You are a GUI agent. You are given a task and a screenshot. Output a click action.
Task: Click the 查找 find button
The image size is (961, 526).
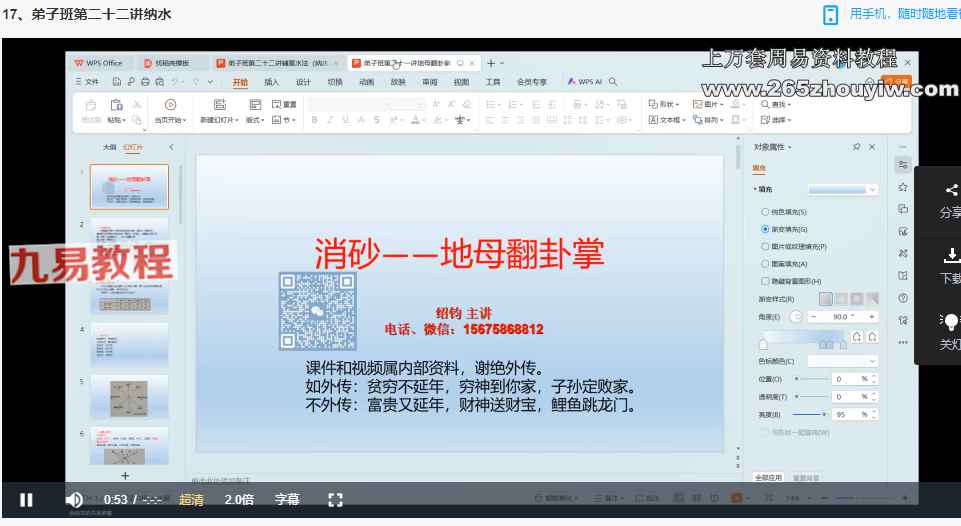pos(775,105)
